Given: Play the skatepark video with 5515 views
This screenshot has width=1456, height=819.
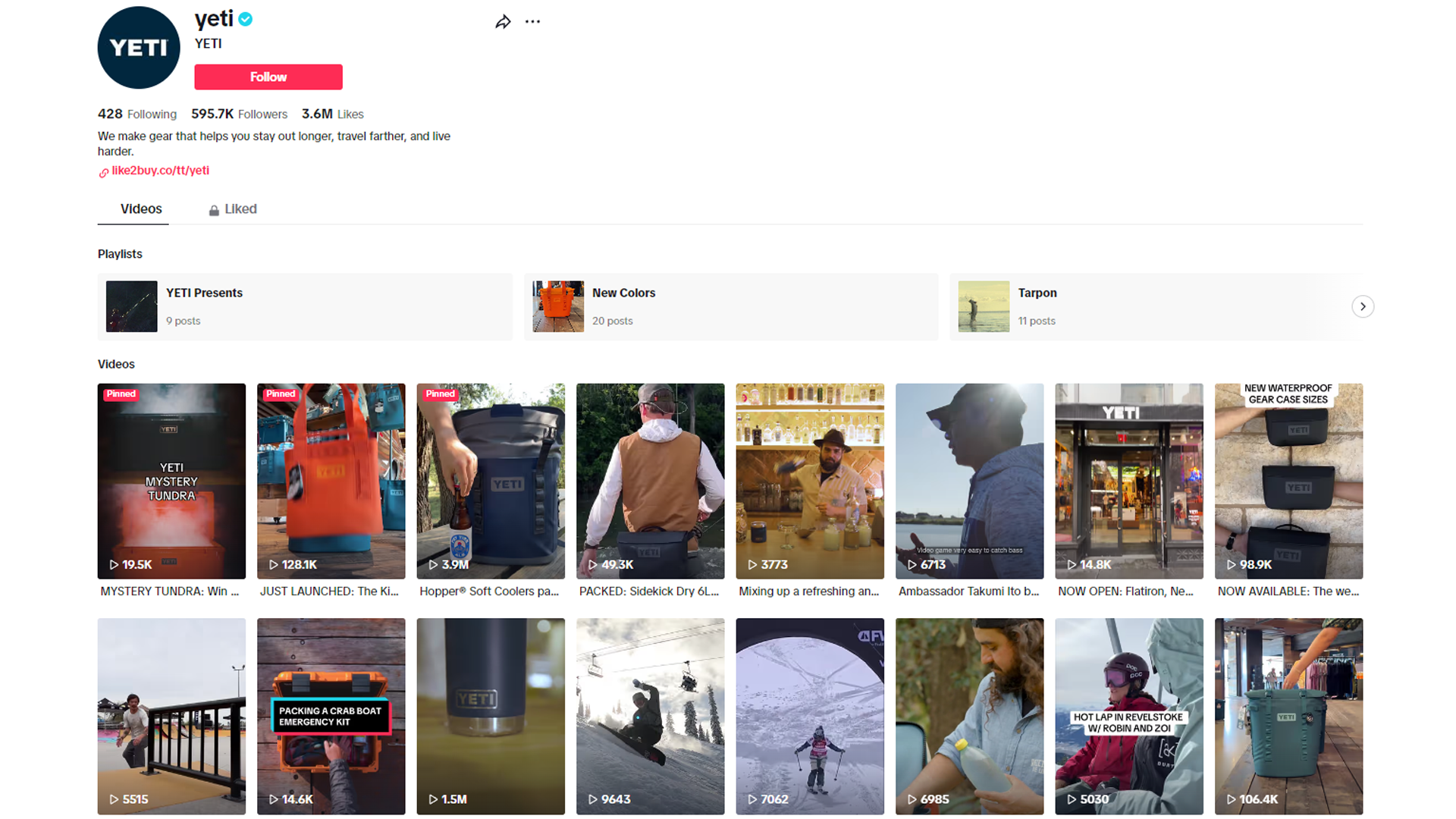Looking at the screenshot, I should pos(171,717).
